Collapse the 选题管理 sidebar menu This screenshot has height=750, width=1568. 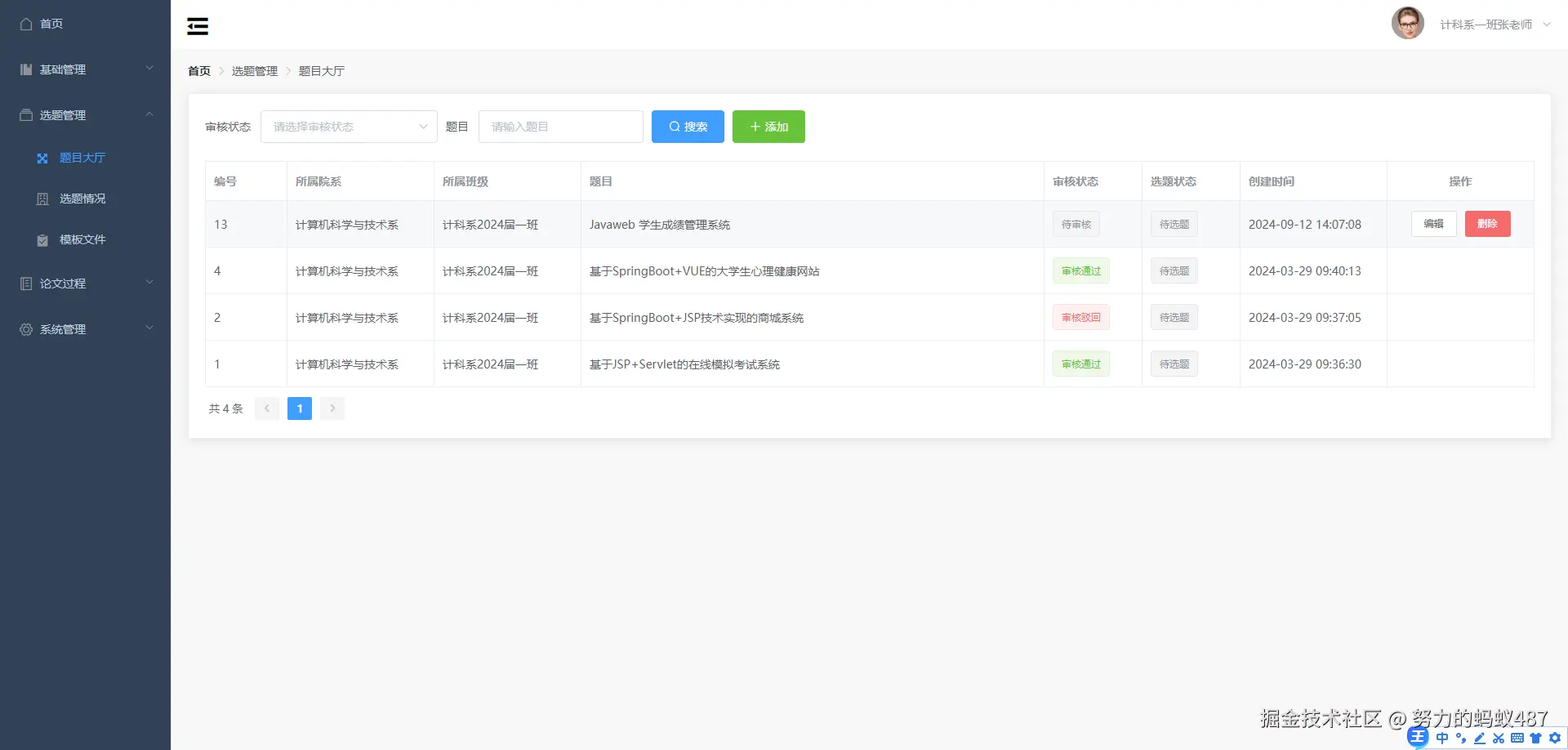(x=86, y=115)
